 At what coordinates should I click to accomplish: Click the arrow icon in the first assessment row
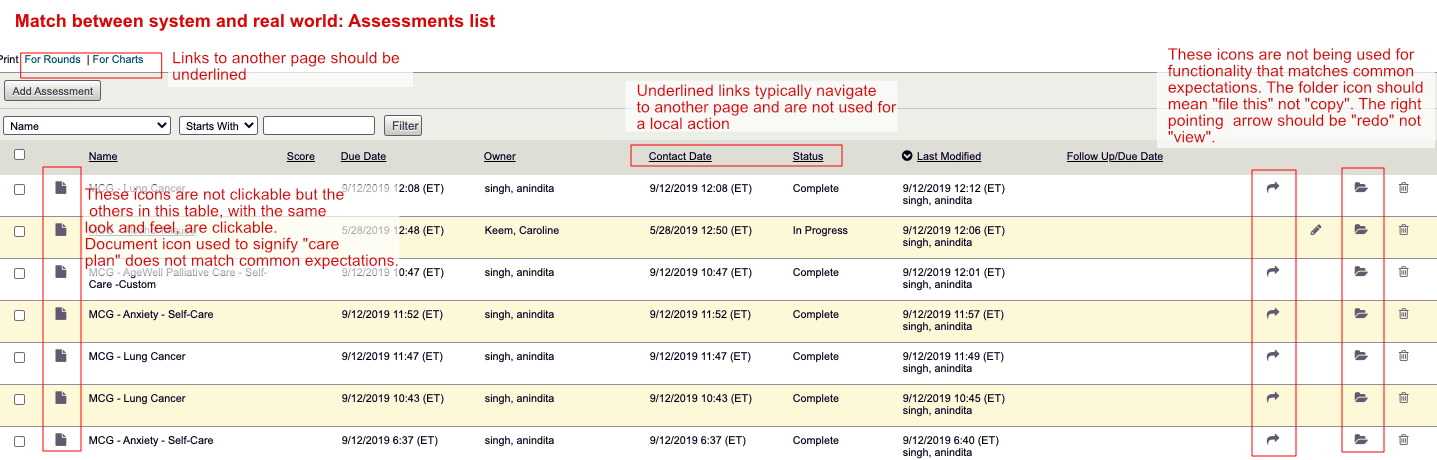[1273, 188]
